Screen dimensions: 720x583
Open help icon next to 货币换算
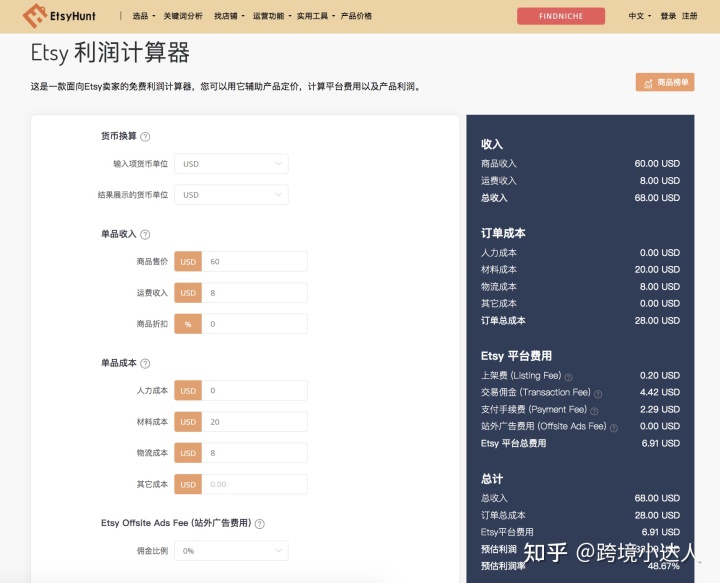click(x=145, y=137)
